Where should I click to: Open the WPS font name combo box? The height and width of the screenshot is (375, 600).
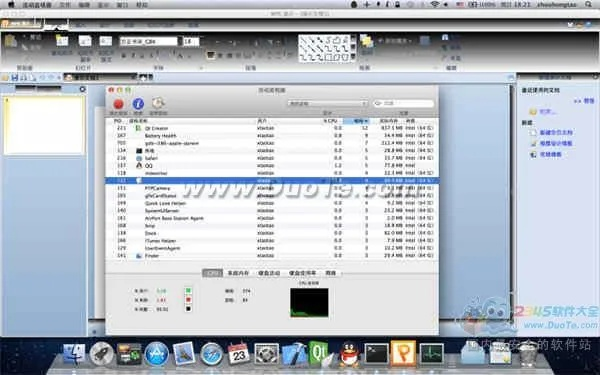coord(148,41)
